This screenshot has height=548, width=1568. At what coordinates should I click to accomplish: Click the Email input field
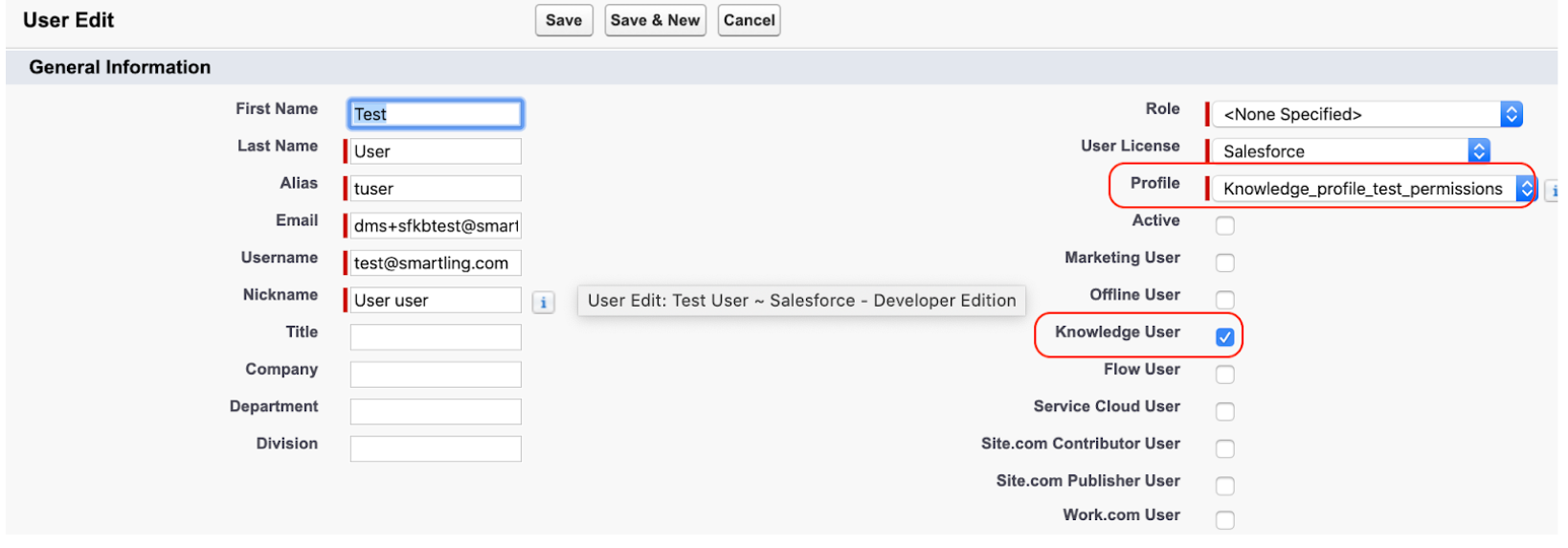pyautogui.click(x=436, y=226)
